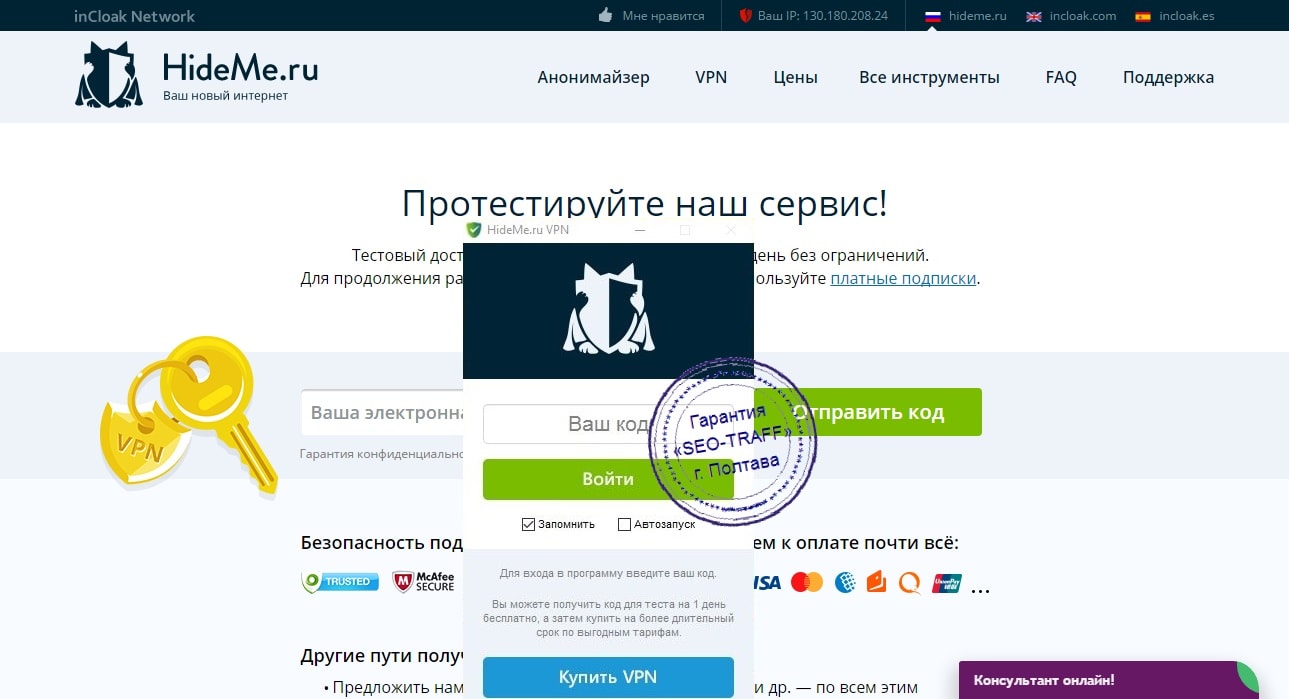Click the more payment methods ellipsis
Screen dimensions: 1289x699
coord(980,589)
